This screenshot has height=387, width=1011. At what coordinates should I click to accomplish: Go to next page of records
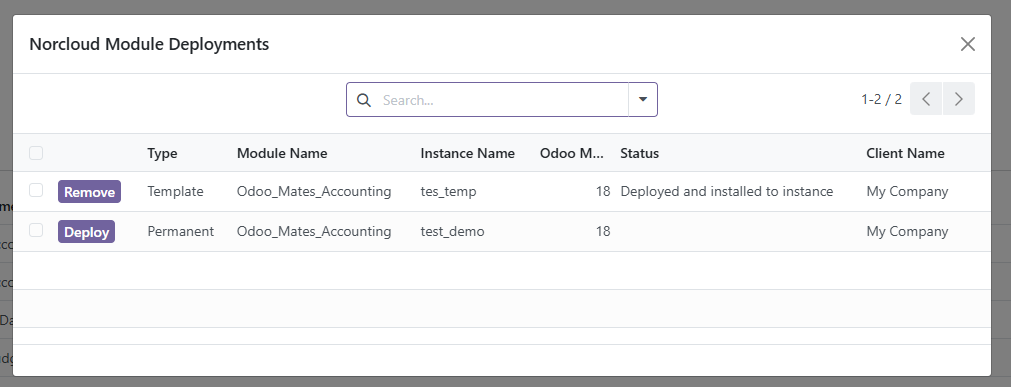click(x=959, y=99)
